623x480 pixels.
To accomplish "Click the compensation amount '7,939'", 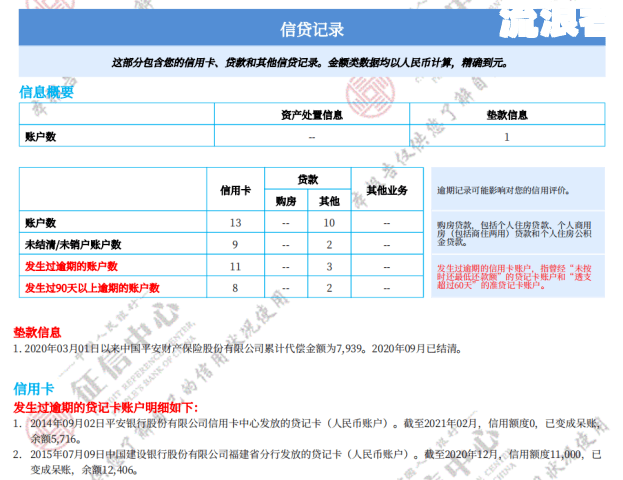I will [349, 349].
